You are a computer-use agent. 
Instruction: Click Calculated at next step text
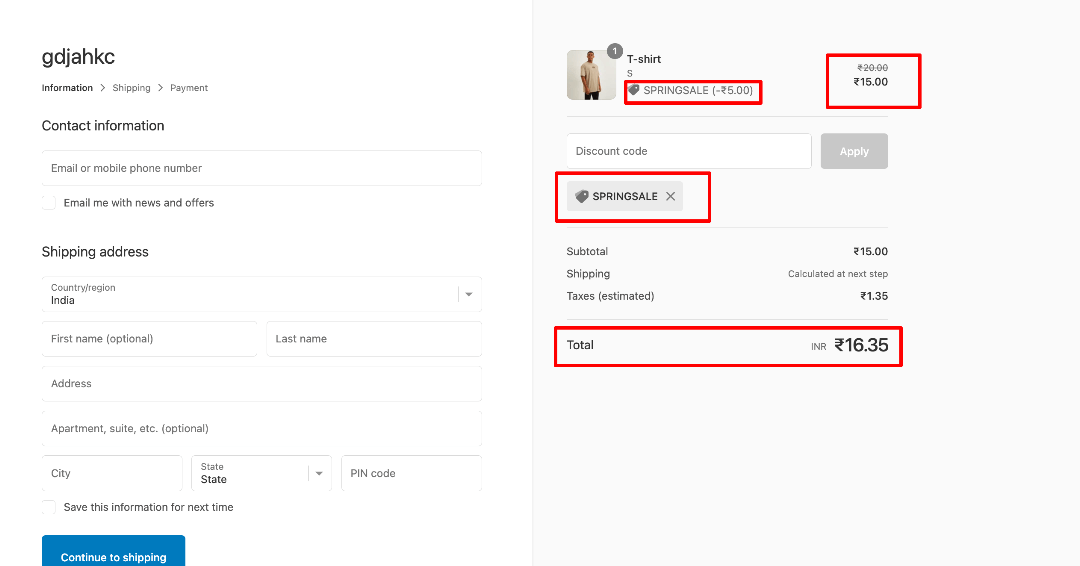click(x=838, y=273)
